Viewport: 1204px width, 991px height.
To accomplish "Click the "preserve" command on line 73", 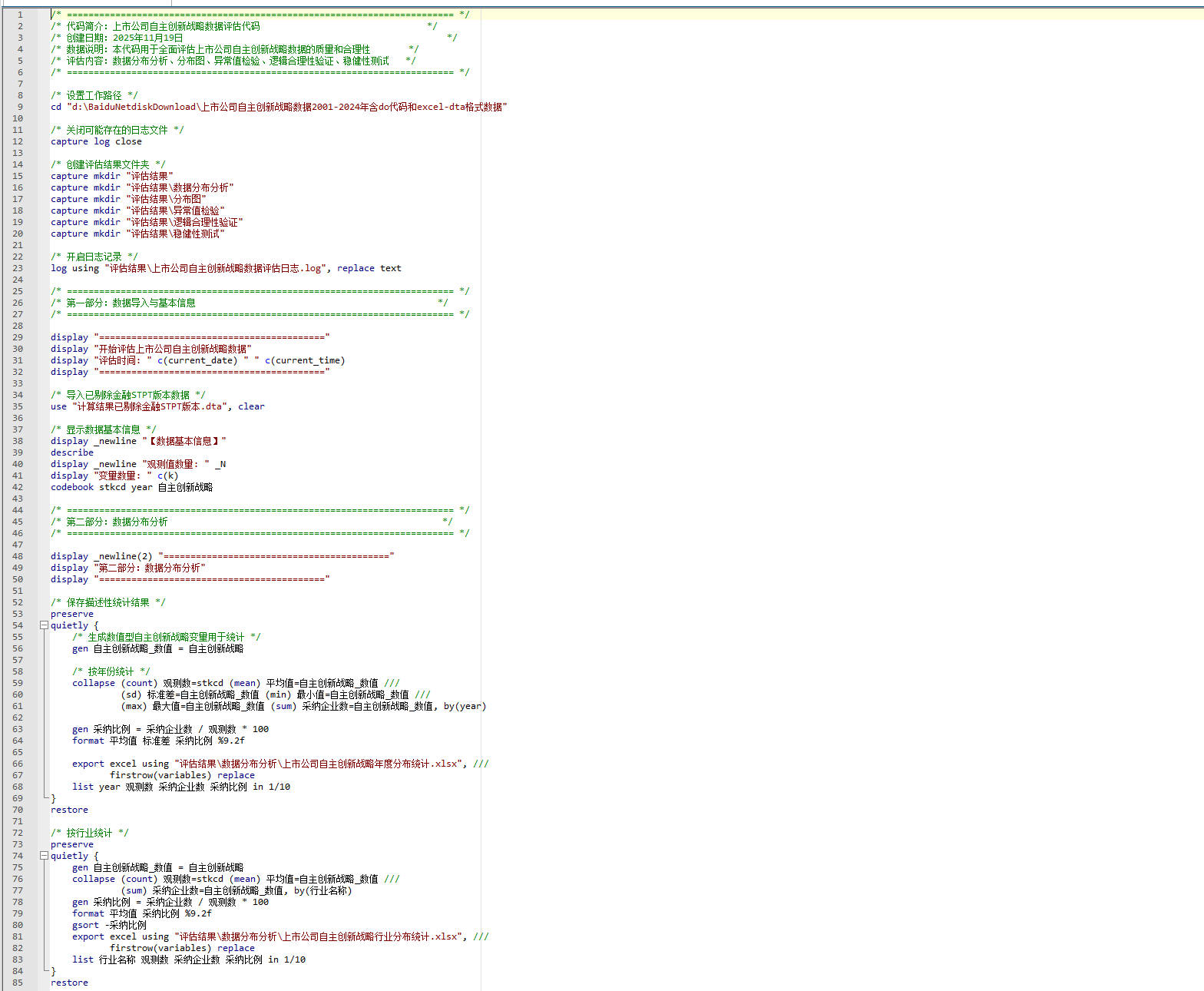I will [x=72, y=844].
